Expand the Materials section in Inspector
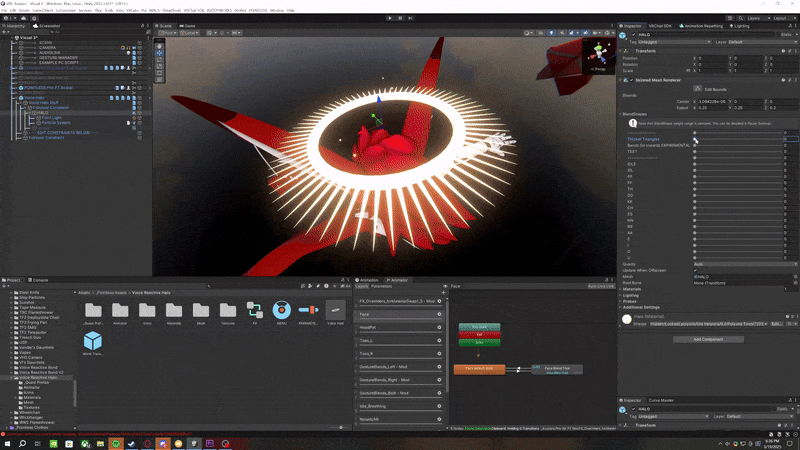 [632, 289]
